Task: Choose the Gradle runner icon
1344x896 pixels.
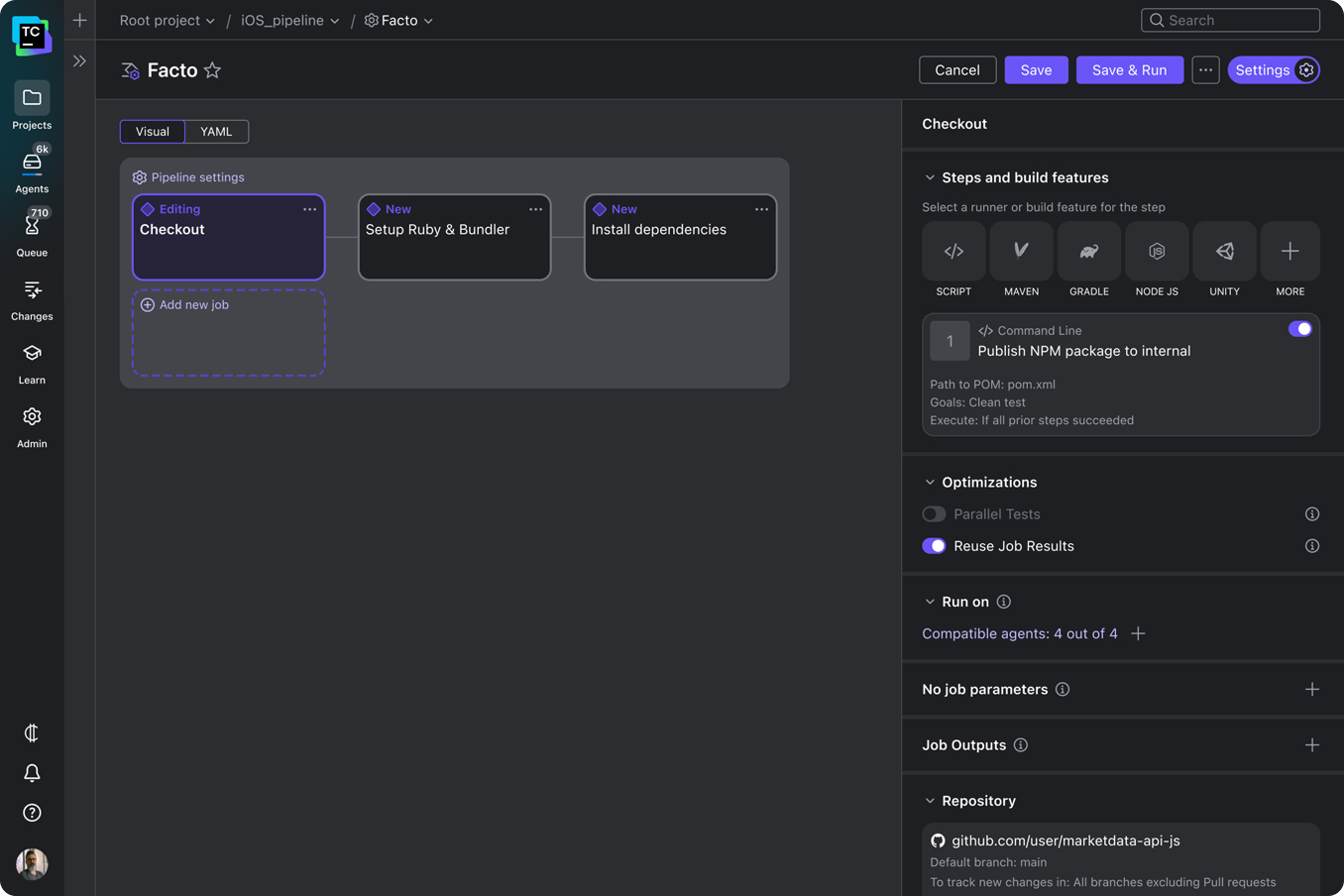Action: [x=1088, y=252]
